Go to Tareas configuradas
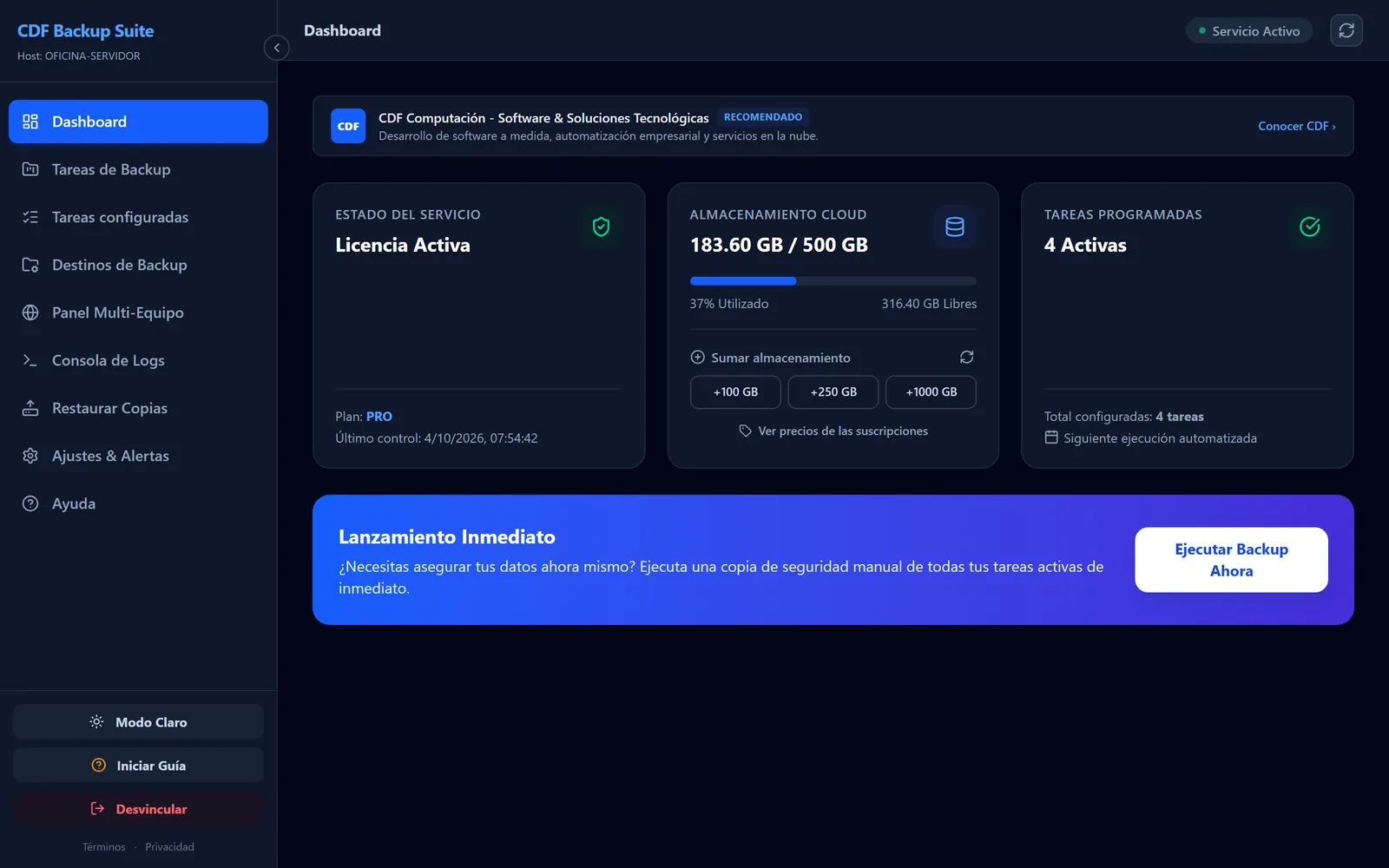This screenshot has height=868, width=1389. pos(138,217)
